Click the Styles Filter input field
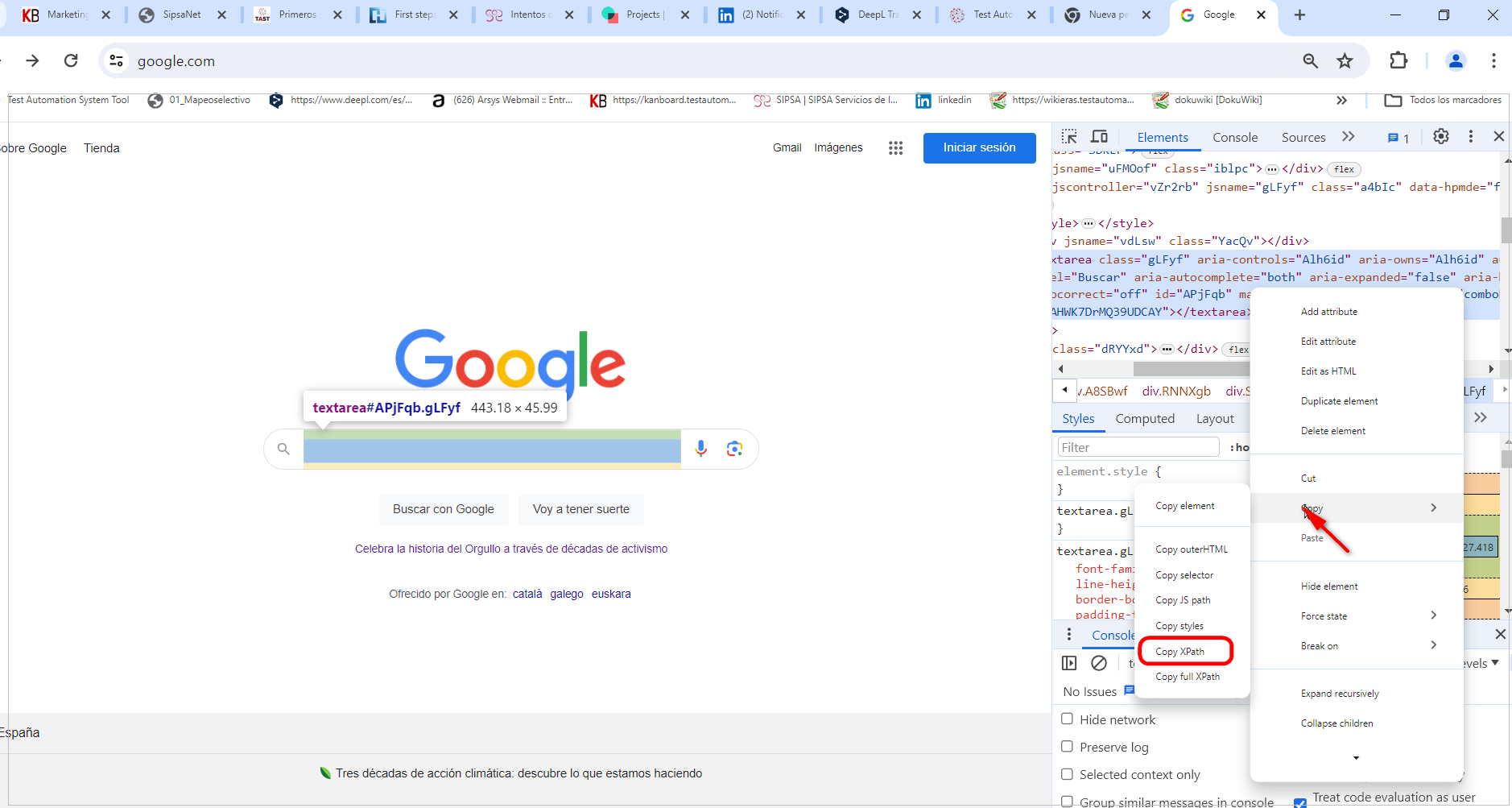 click(x=1138, y=448)
